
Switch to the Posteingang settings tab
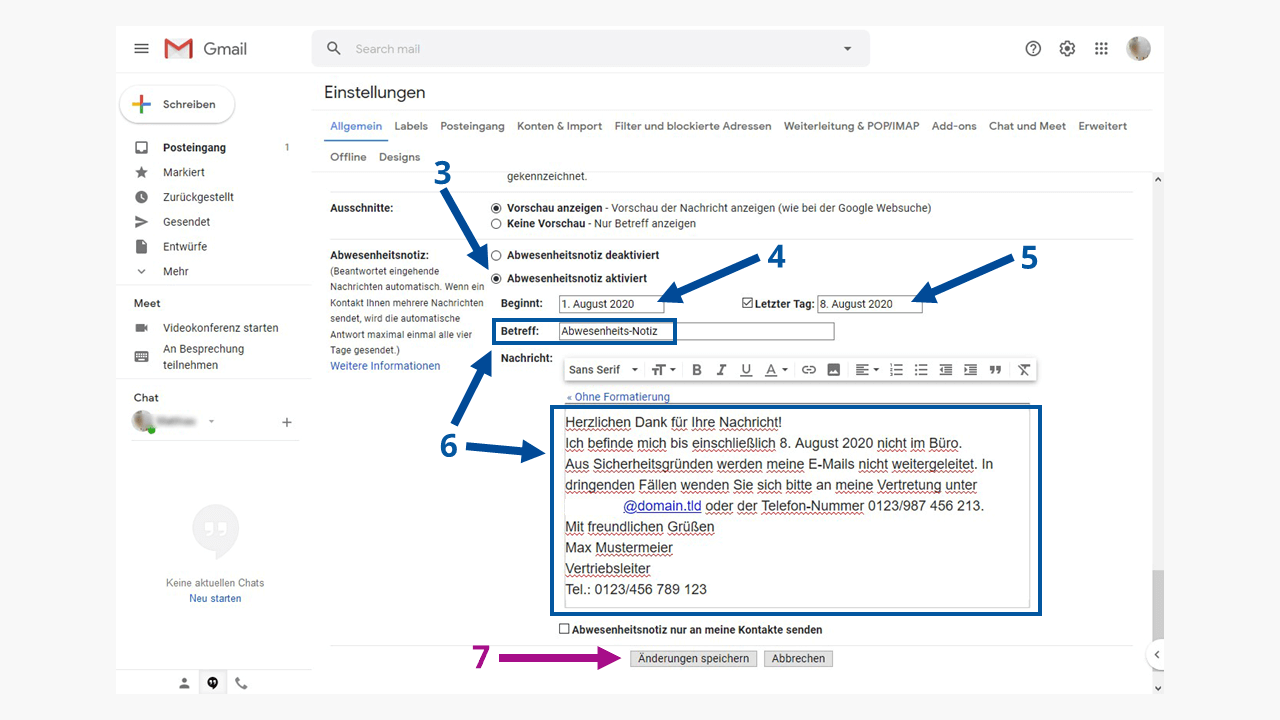click(x=473, y=127)
